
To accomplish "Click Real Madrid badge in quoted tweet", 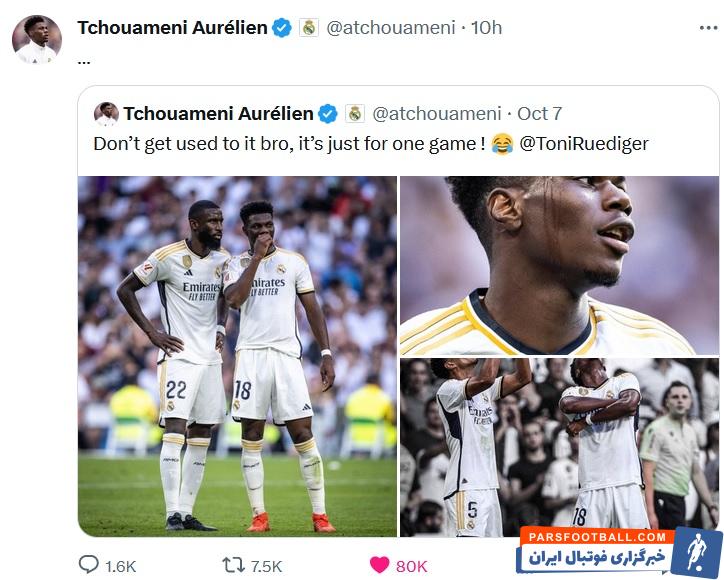I will 355,114.
